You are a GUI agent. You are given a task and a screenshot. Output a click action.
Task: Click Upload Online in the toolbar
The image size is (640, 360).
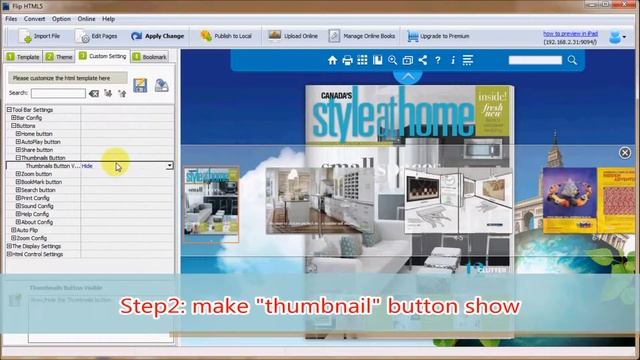point(293,36)
